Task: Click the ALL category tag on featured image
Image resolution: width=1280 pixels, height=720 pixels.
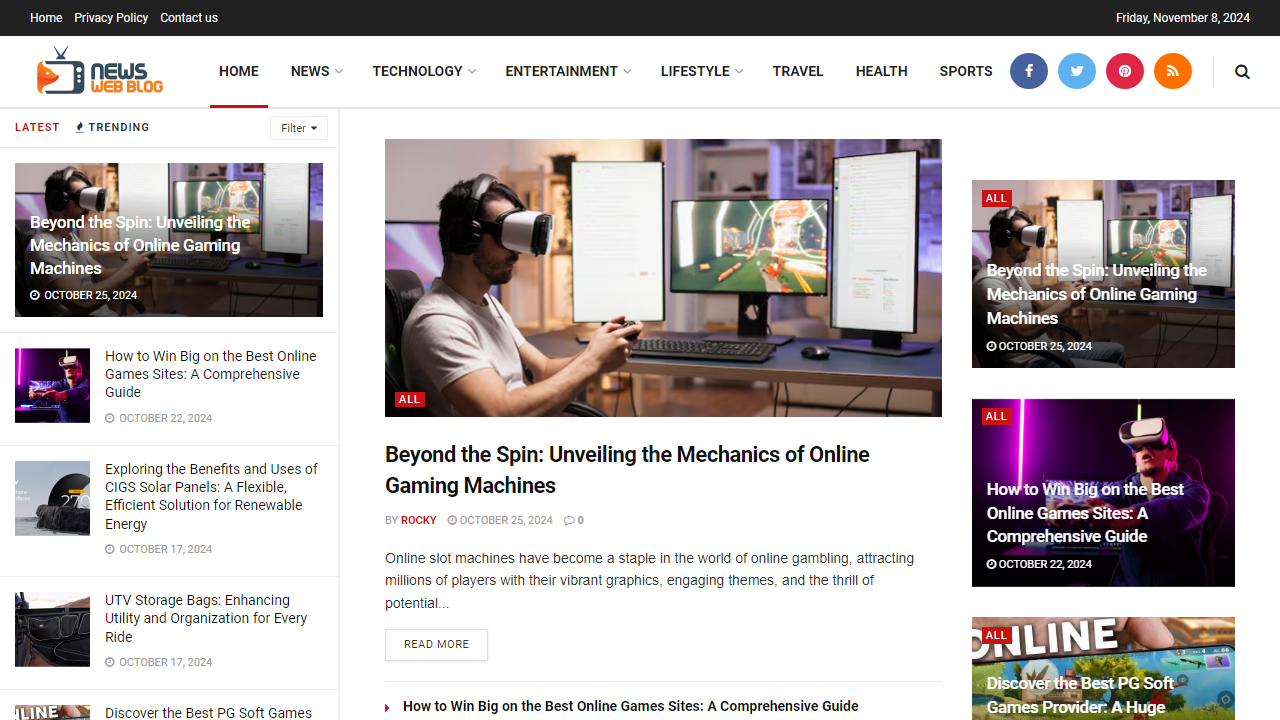Action: (x=409, y=398)
